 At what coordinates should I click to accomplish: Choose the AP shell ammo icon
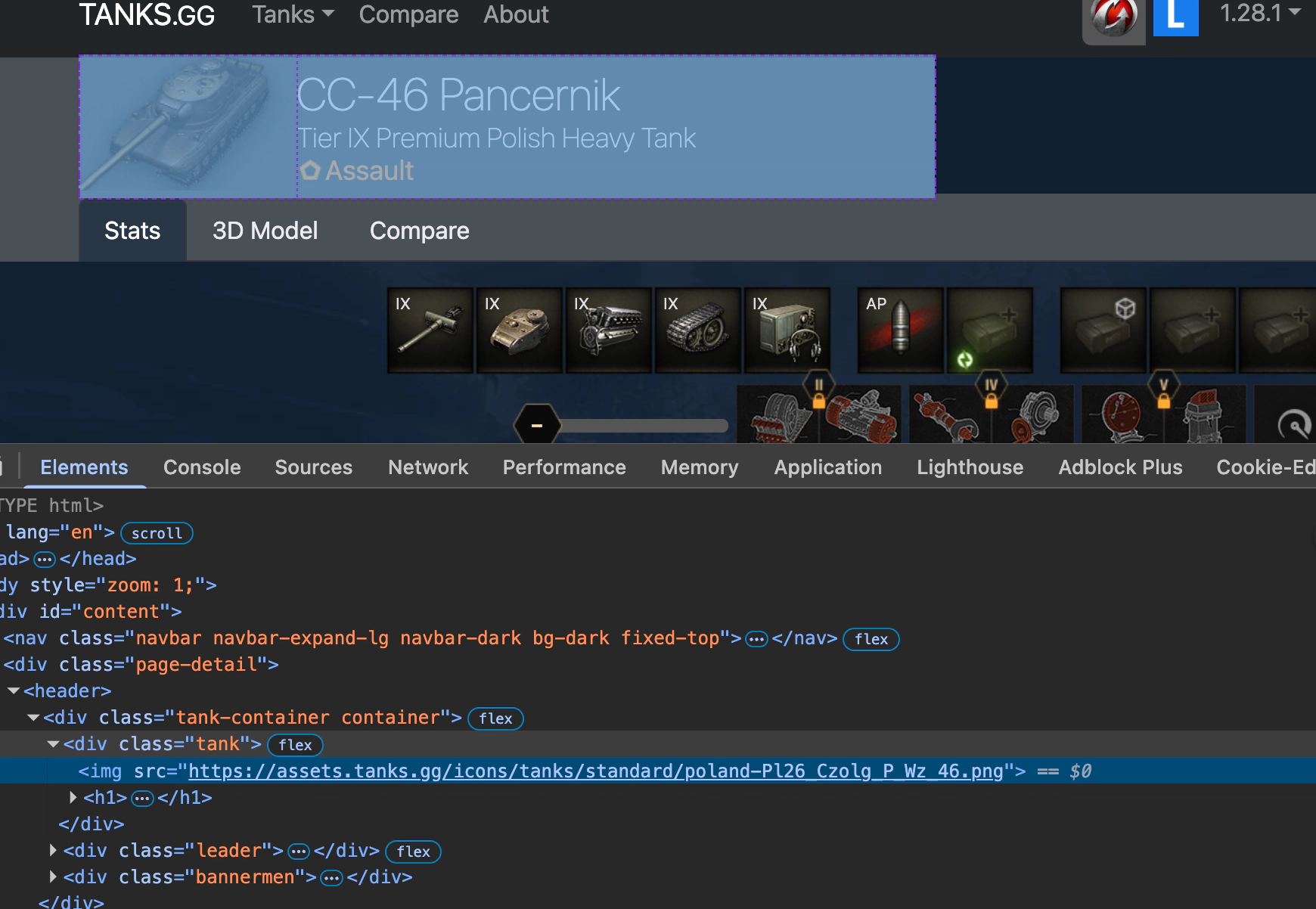pos(901,330)
